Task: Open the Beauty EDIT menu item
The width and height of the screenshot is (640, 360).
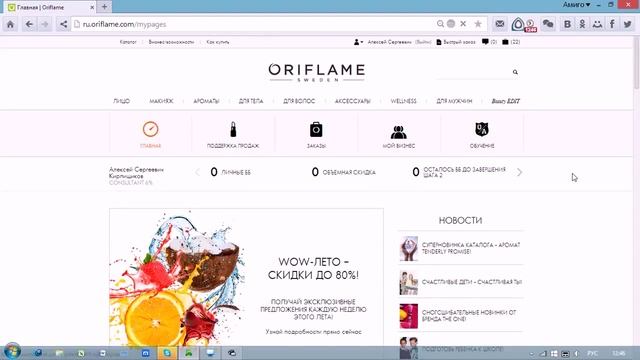Action: point(506,101)
